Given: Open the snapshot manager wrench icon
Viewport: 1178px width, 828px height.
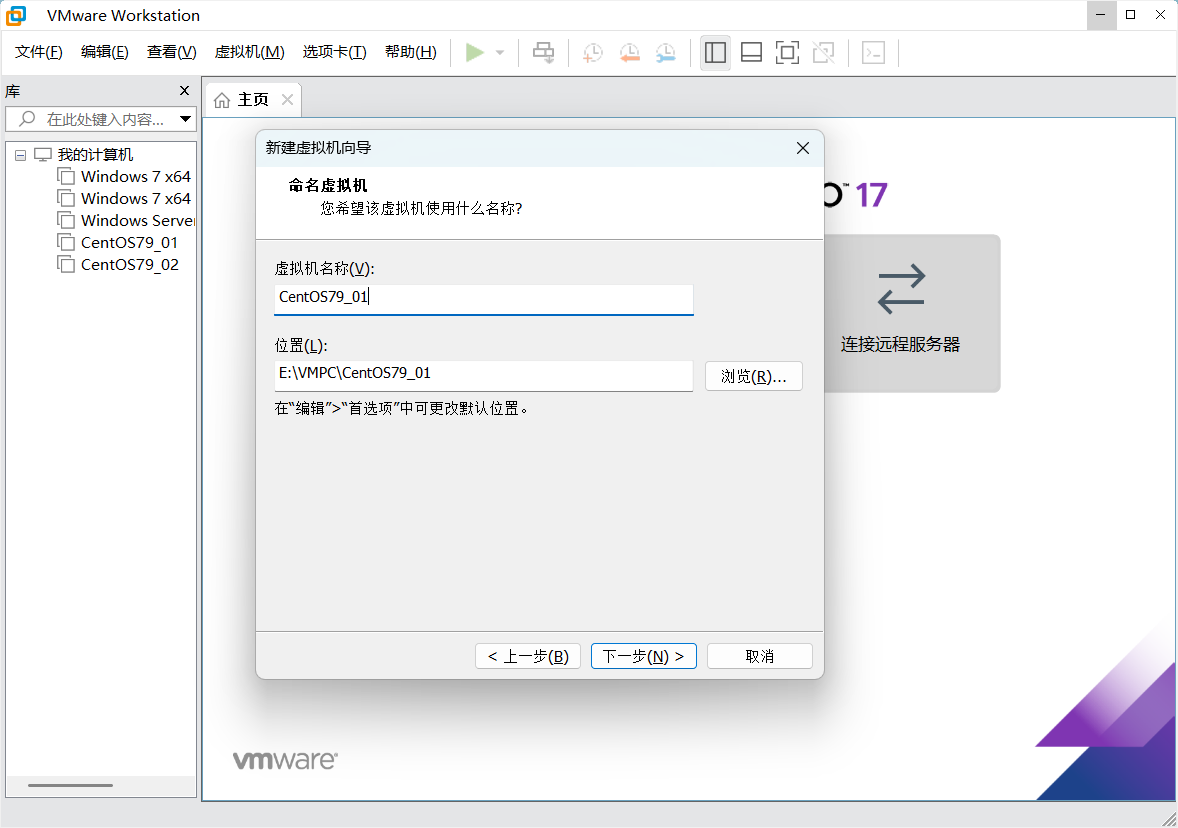Looking at the screenshot, I should pos(665,53).
